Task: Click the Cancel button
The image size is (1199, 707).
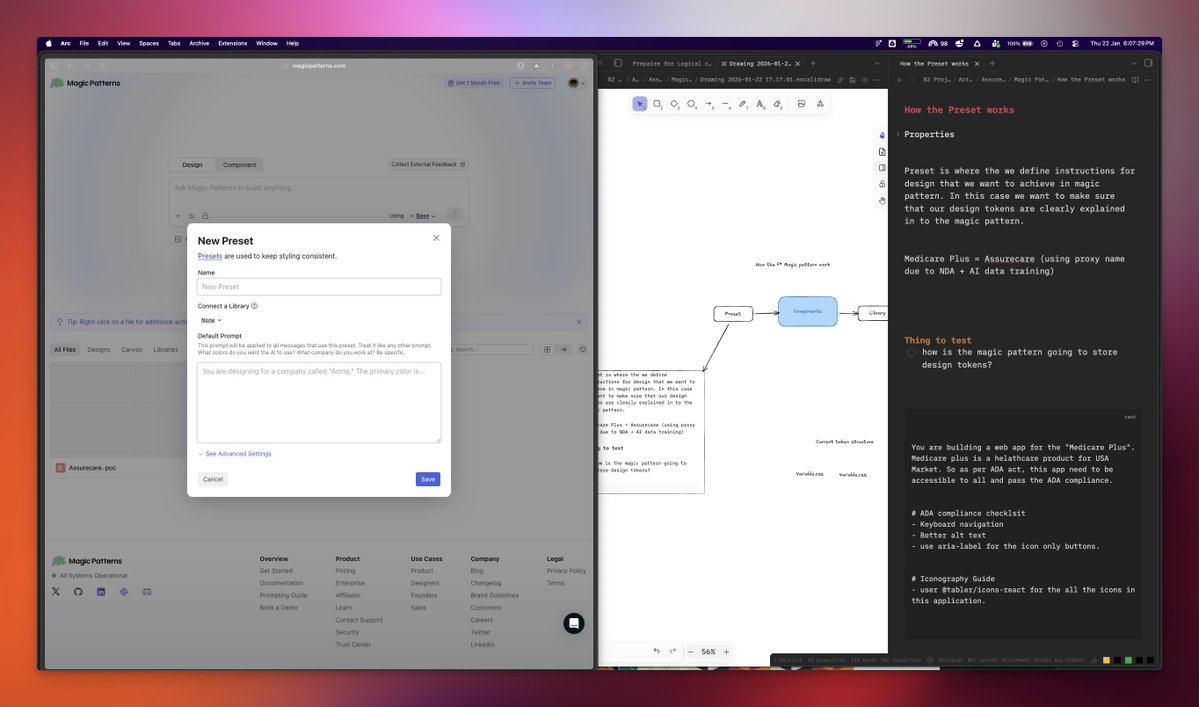Action: click(213, 479)
